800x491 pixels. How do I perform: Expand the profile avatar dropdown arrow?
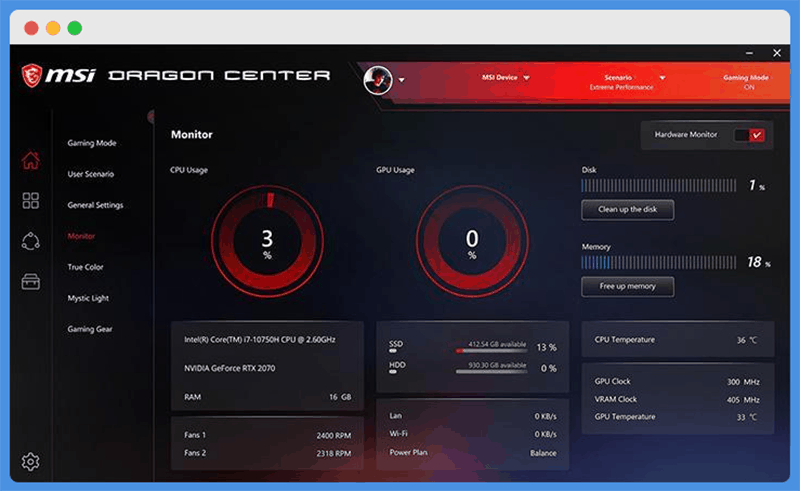(402, 80)
